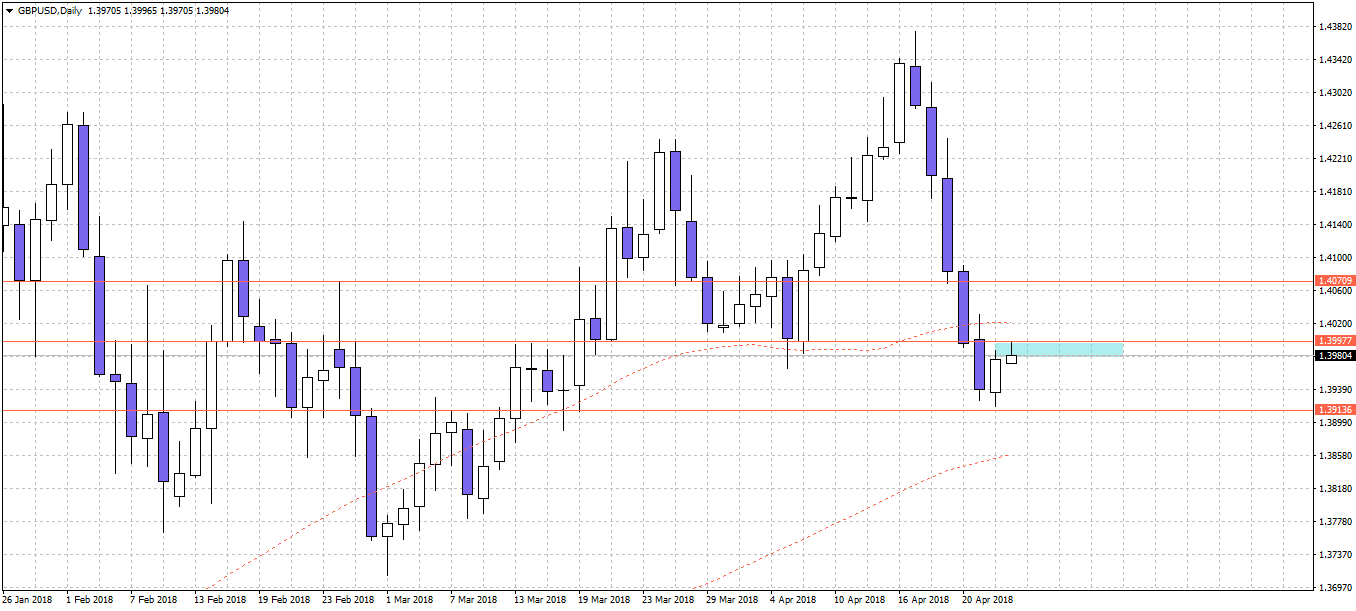Select the gray horizontal line at 1.40709
This screenshot has width=1356, height=611.
tap(656, 281)
